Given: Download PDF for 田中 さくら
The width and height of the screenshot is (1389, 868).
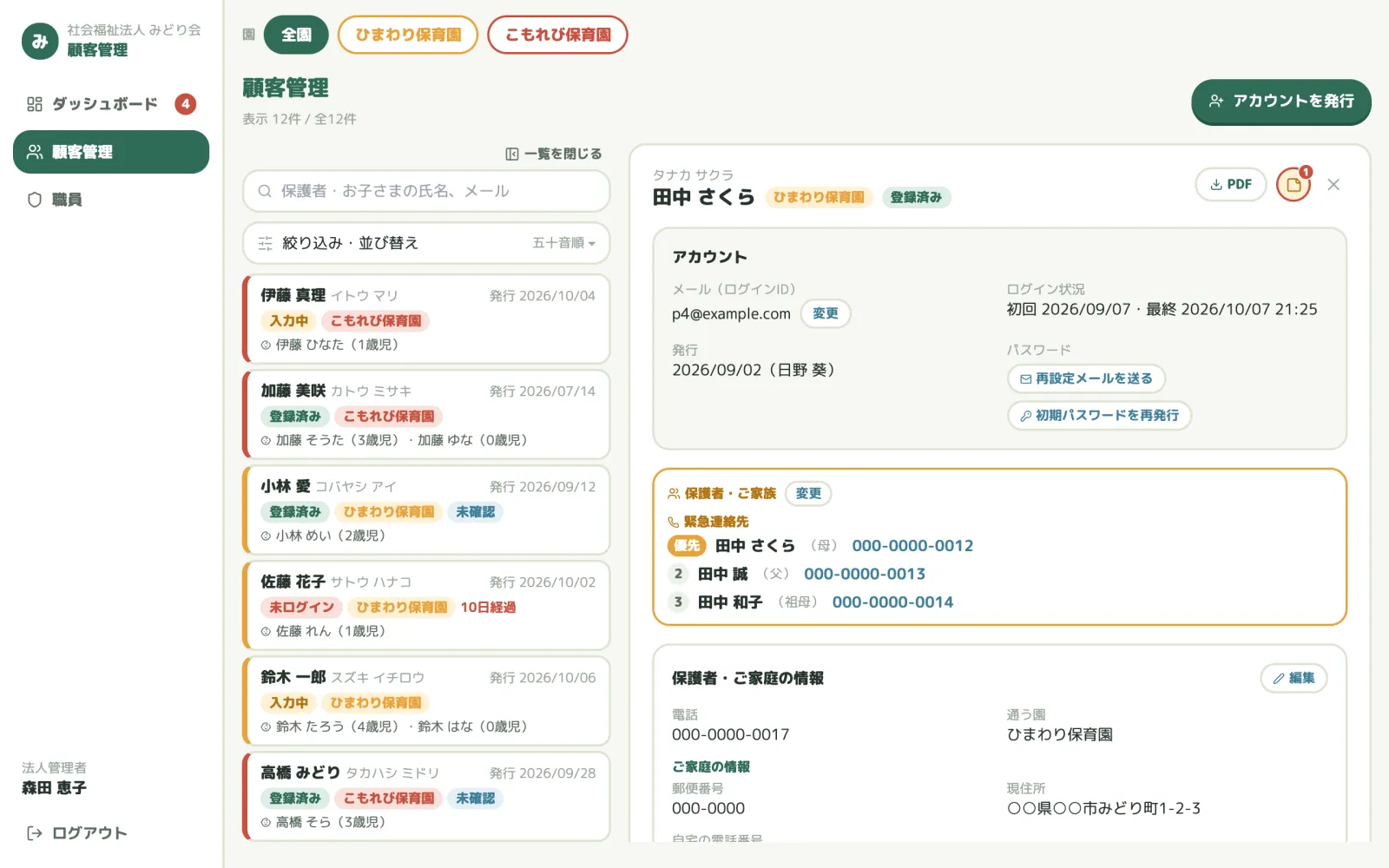Looking at the screenshot, I should [x=1231, y=184].
